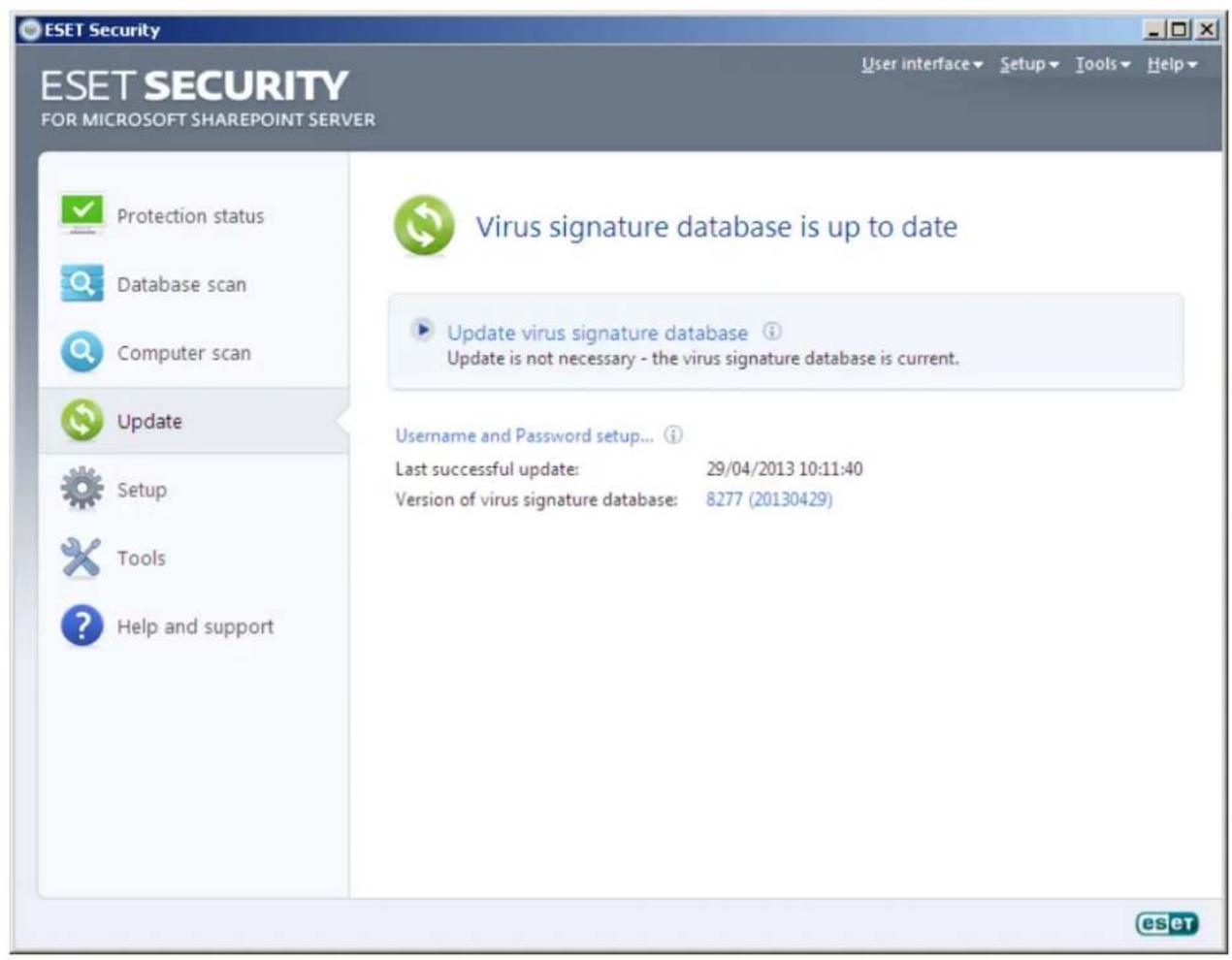Open Help and support section
Viewport: 1232px width, 960px height.
[x=195, y=626]
